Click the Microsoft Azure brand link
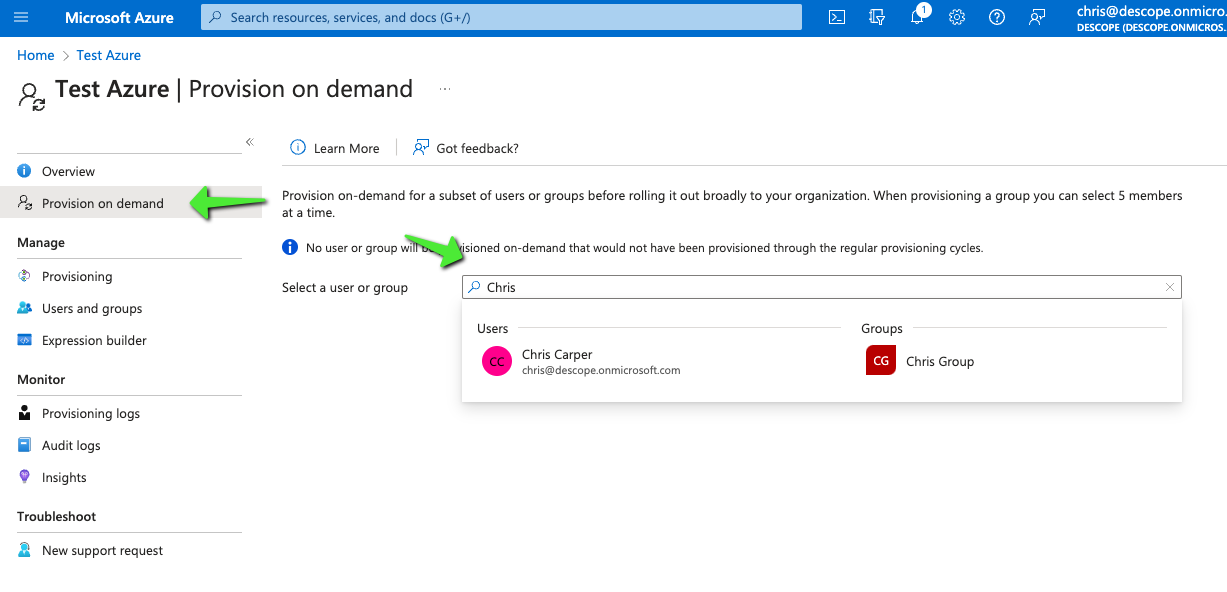This screenshot has width=1227, height=592. tap(119, 17)
